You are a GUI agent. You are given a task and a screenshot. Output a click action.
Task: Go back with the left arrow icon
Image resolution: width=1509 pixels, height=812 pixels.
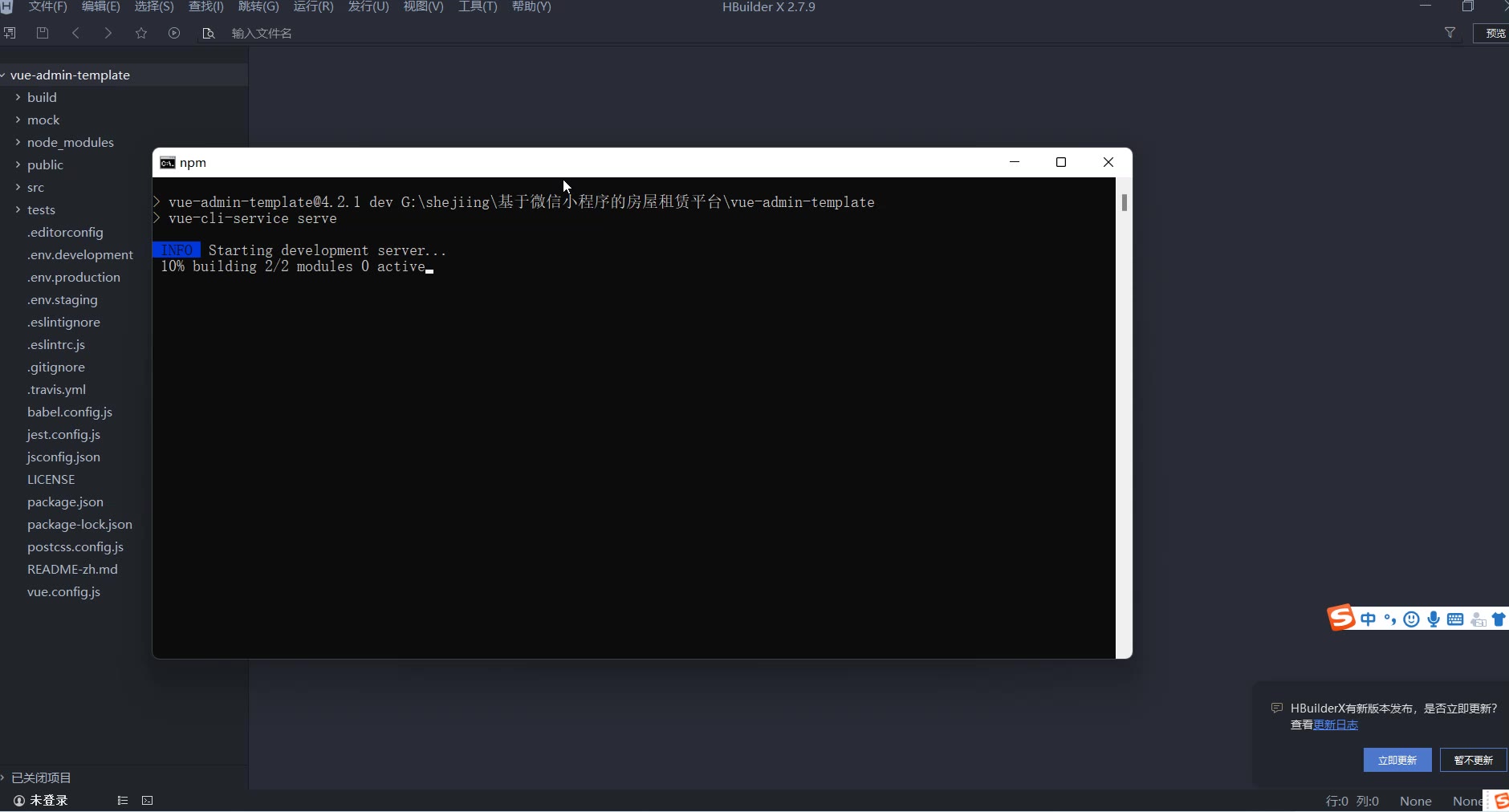point(75,33)
